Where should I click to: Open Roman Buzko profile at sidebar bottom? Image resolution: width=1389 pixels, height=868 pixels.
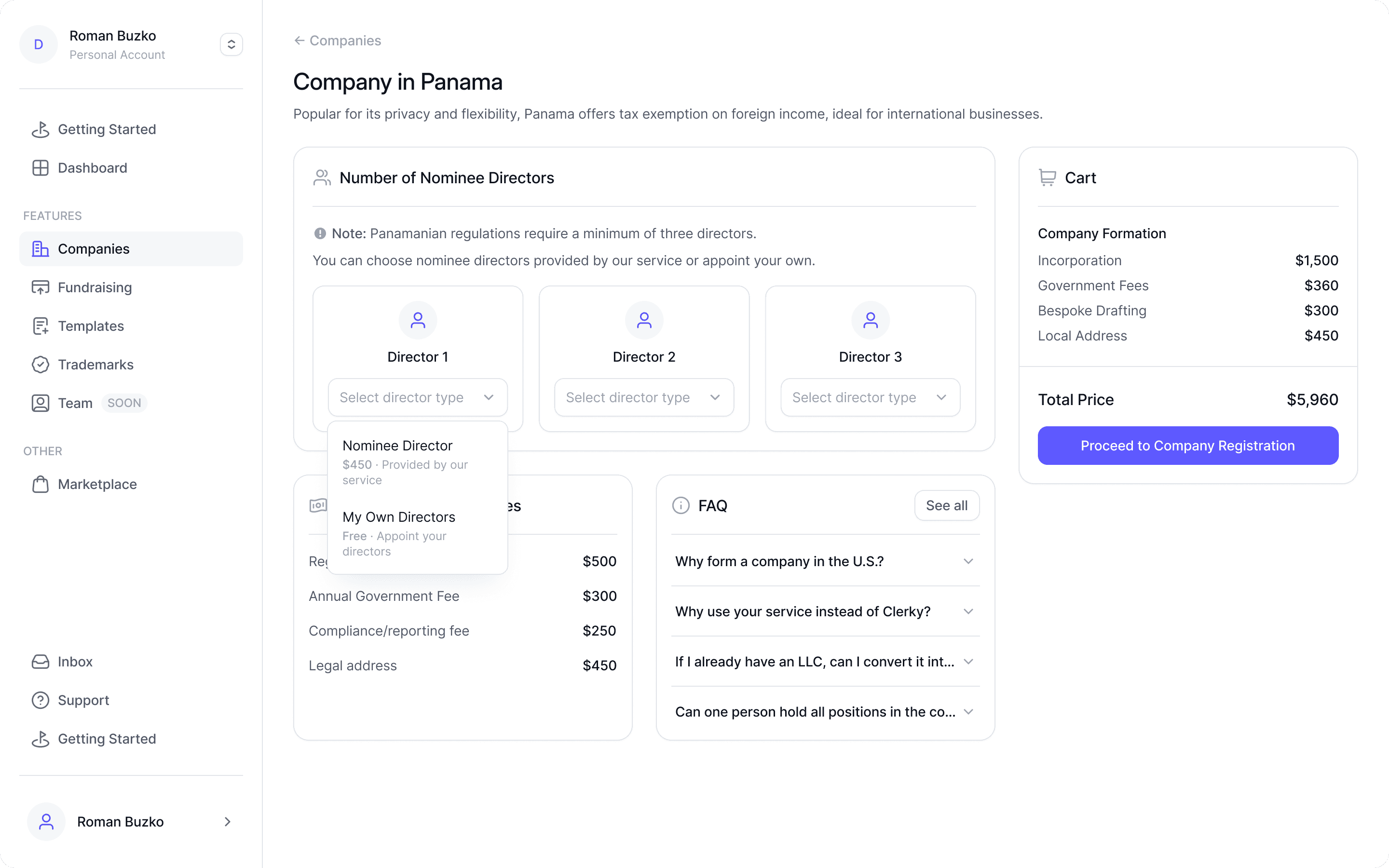tap(131, 822)
